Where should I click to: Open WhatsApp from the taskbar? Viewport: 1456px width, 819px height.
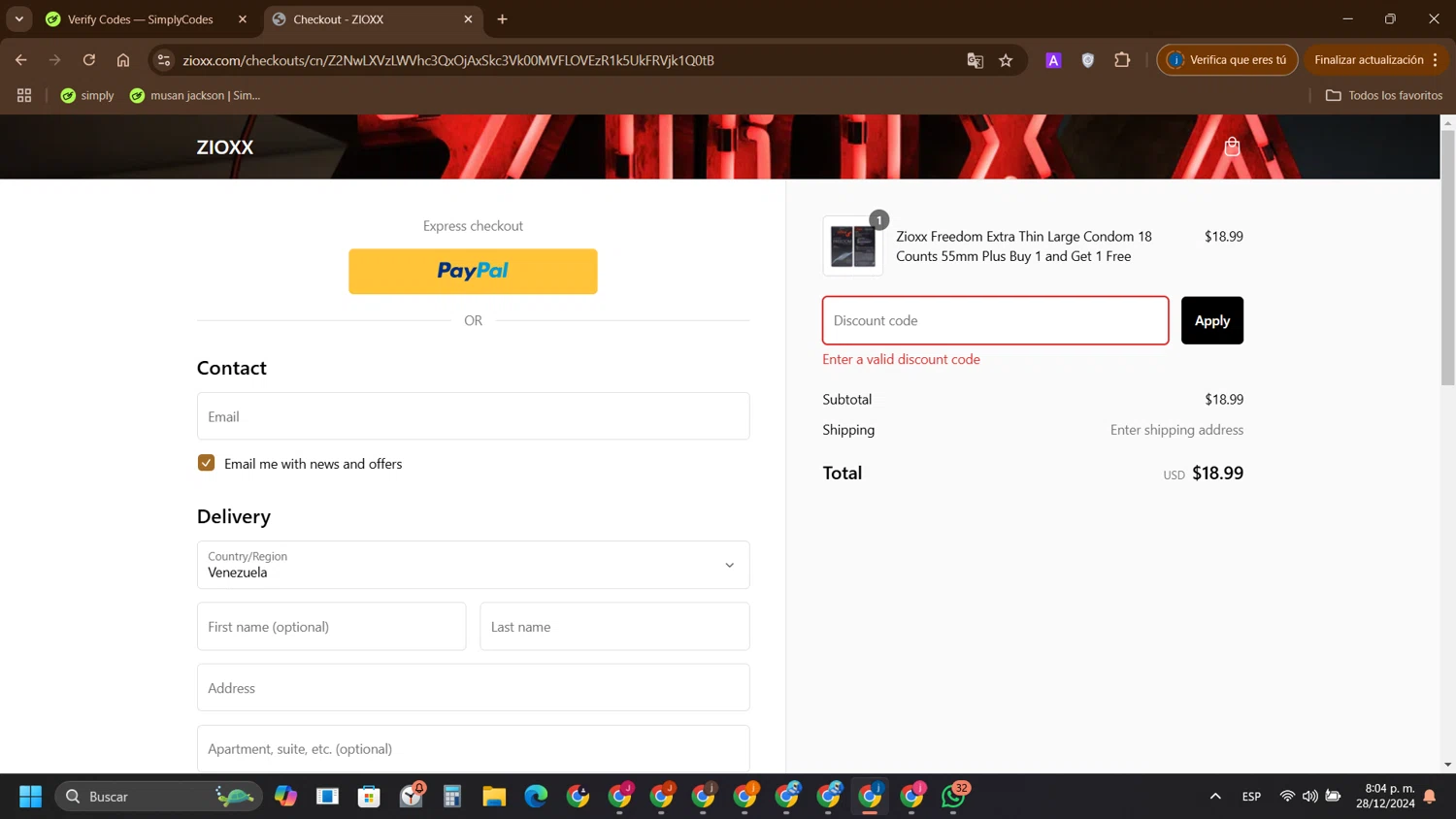953,797
